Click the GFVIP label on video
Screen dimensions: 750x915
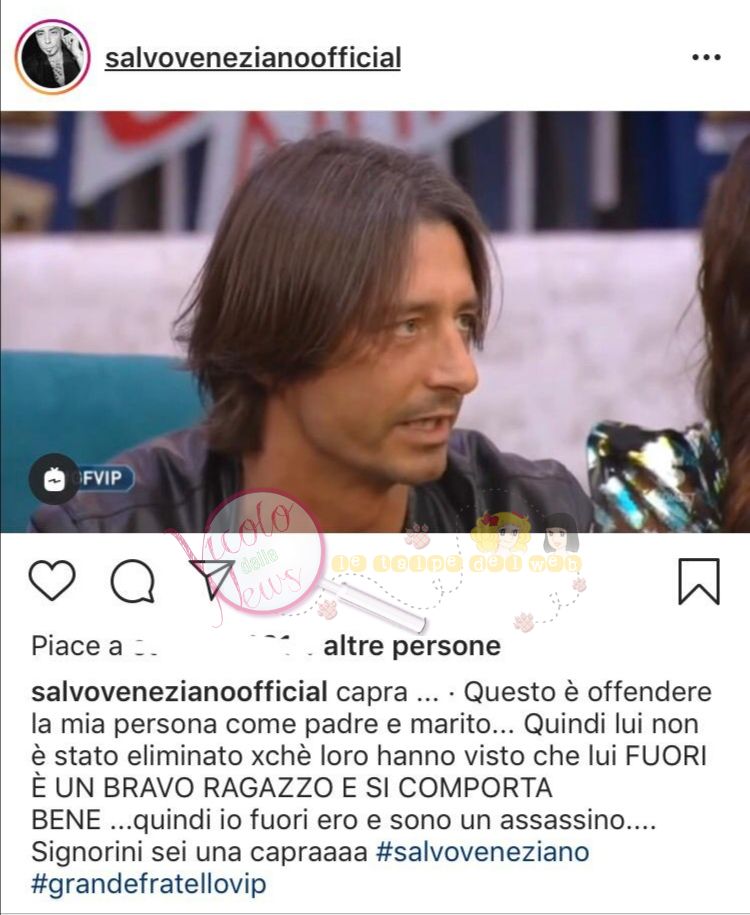[105, 479]
